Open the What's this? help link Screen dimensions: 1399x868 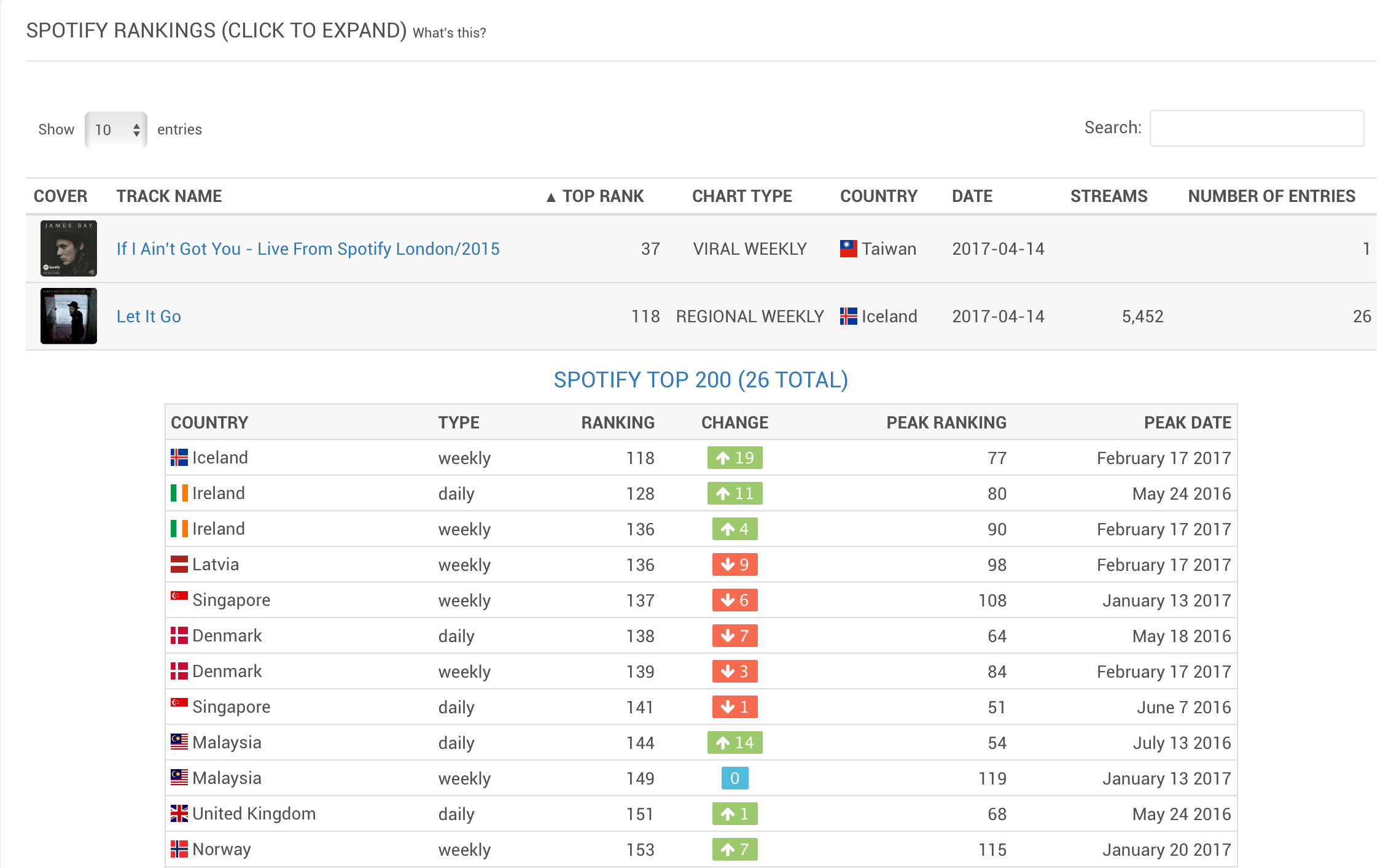point(449,33)
